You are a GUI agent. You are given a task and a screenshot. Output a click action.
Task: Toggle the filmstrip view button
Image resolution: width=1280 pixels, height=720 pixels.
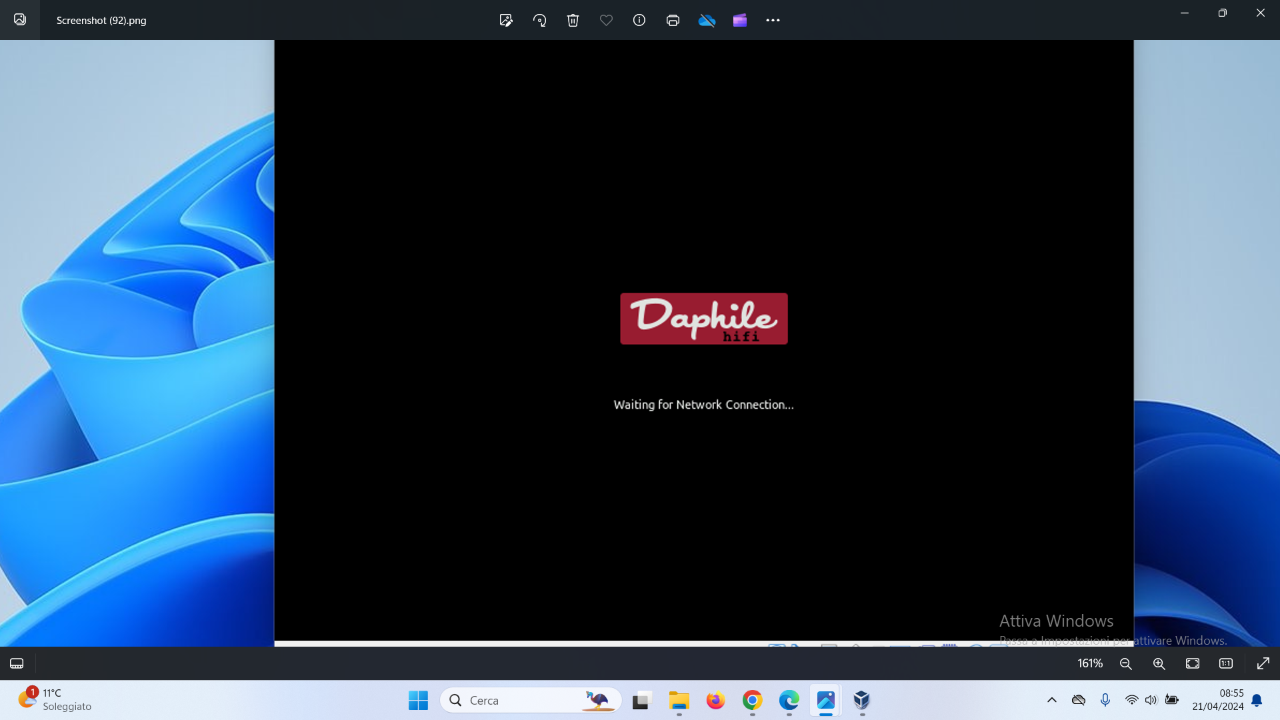[17, 663]
